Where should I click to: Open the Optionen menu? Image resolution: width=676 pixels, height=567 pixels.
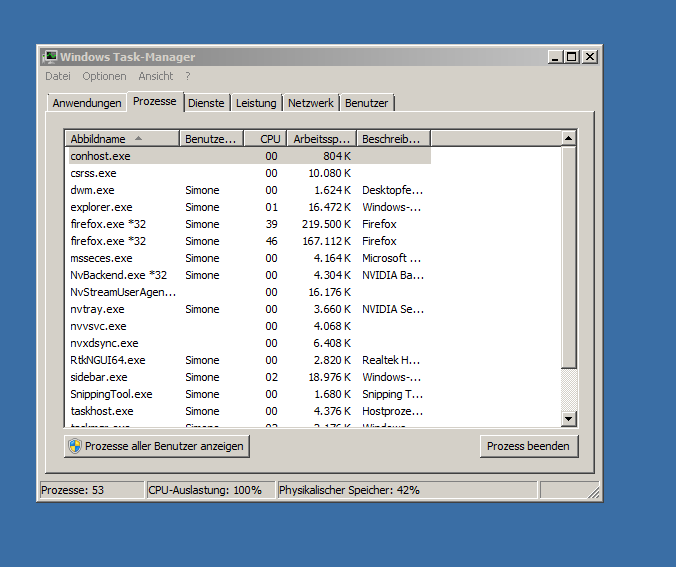click(104, 76)
